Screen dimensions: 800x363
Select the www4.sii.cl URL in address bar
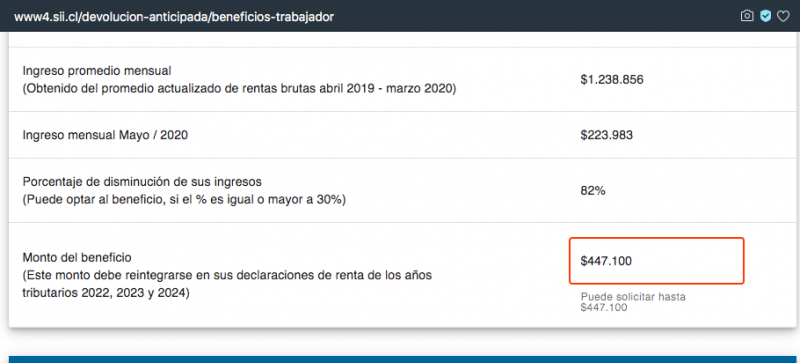pyautogui.click(x=174, y=17)
